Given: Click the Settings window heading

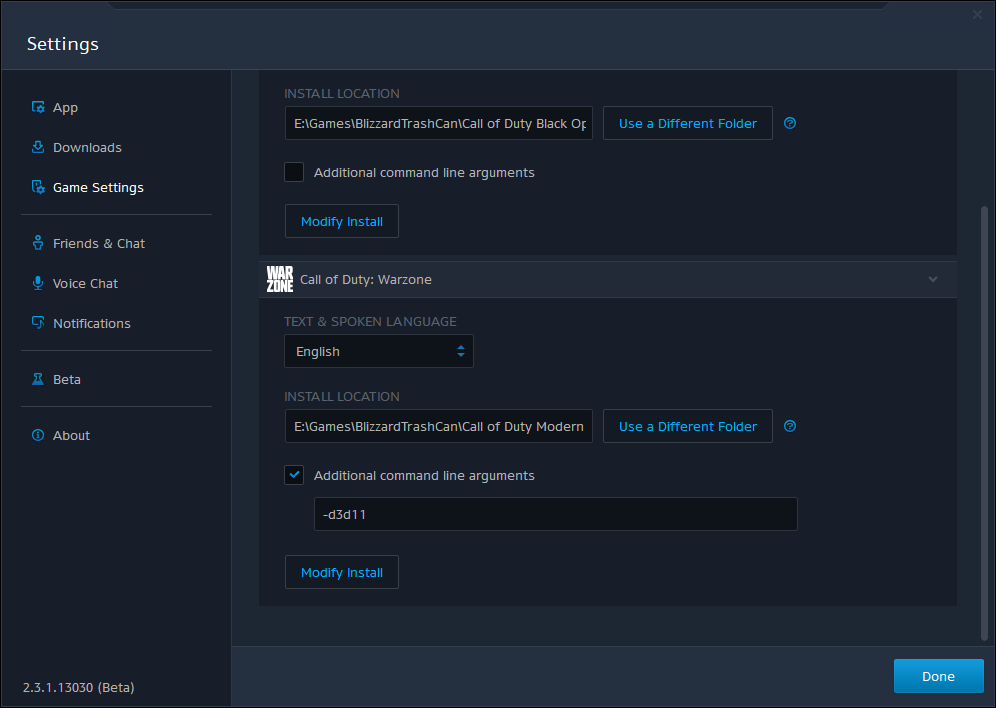Looking at the screenshot, I should click(63, 44).
